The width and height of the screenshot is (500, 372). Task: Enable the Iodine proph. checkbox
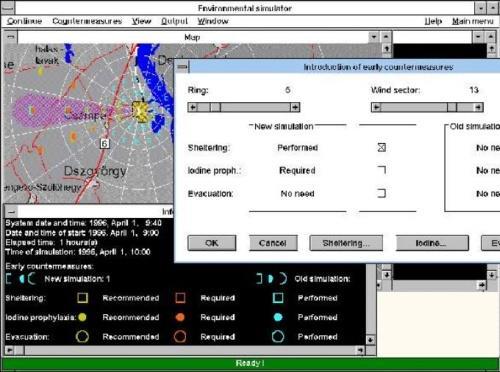tap(382, 170)
